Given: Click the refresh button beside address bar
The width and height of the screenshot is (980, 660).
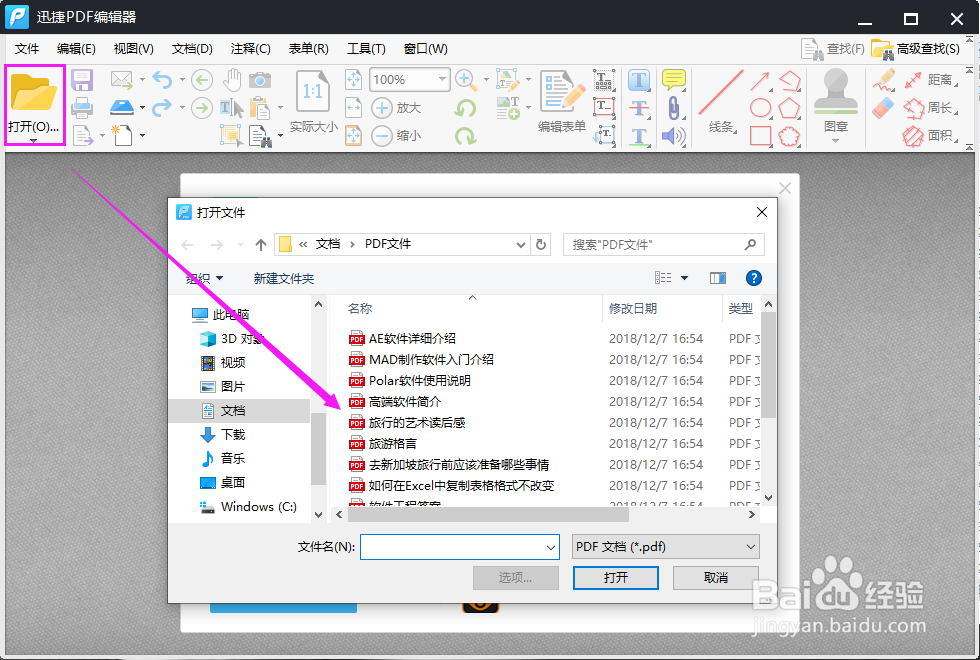Looking at the screenshot, I should click(541, 244).
